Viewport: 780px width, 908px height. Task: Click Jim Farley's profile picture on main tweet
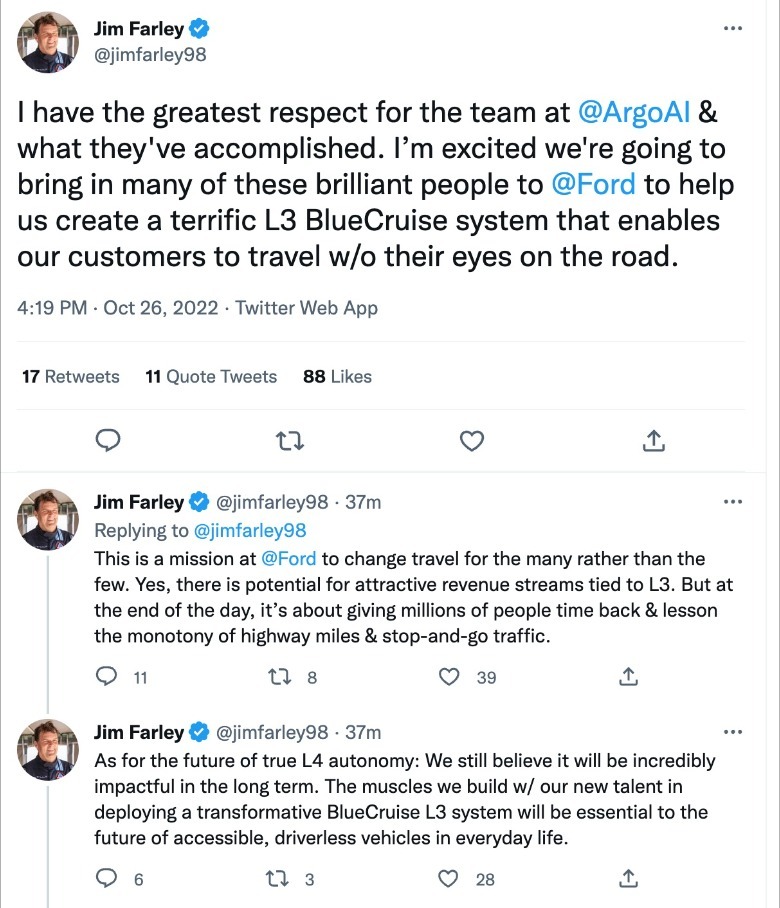(x=48, y=42)
